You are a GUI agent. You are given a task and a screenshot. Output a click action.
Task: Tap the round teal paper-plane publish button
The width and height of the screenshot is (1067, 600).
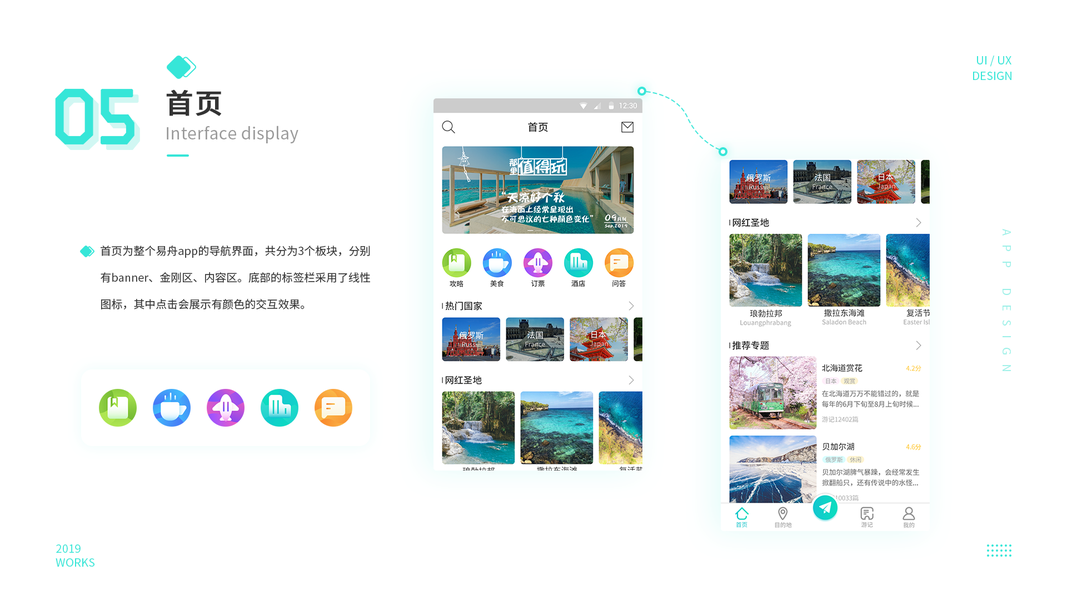tap(825, 507)
